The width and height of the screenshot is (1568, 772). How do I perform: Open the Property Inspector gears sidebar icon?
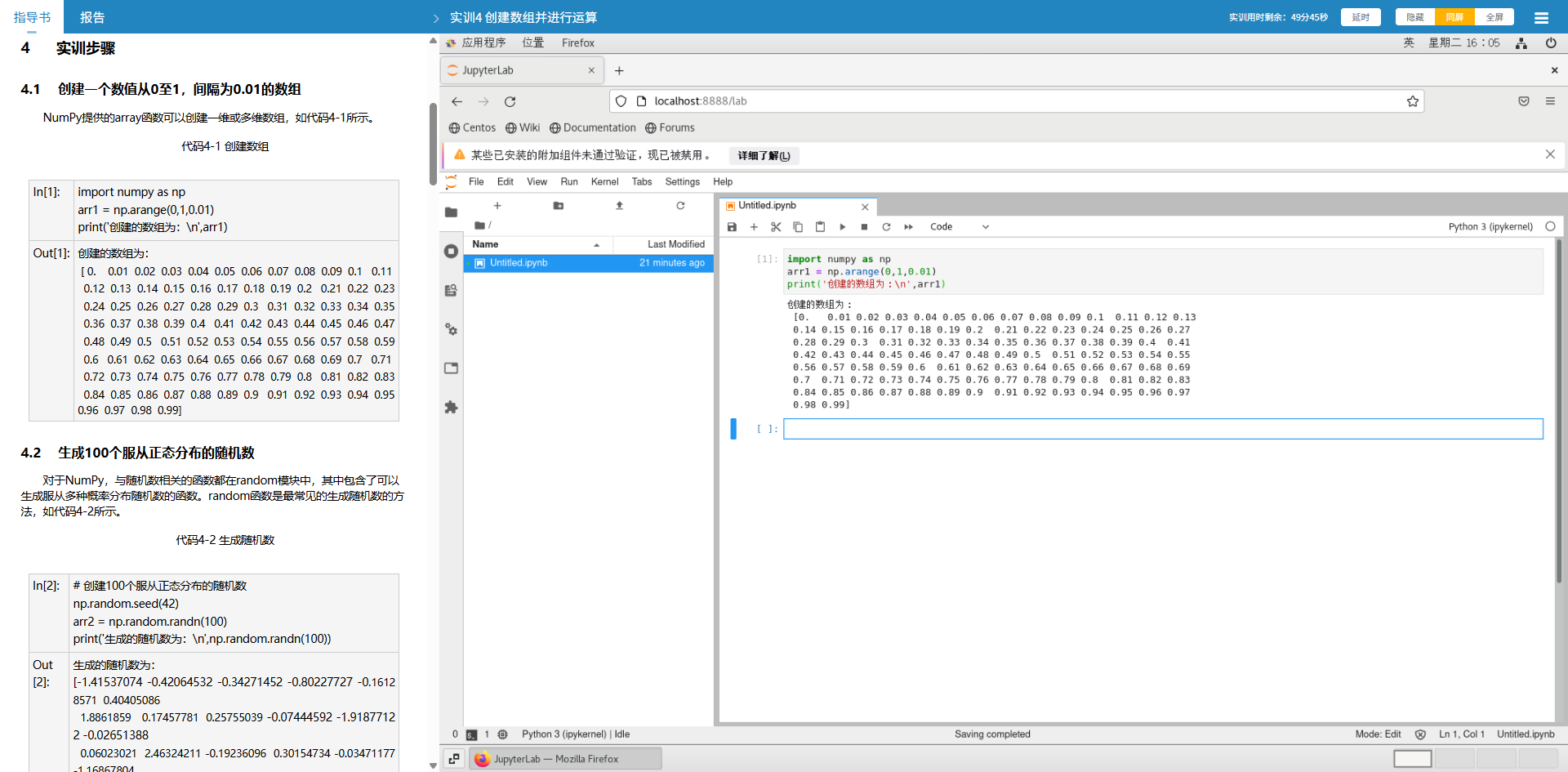click(451, 329)
